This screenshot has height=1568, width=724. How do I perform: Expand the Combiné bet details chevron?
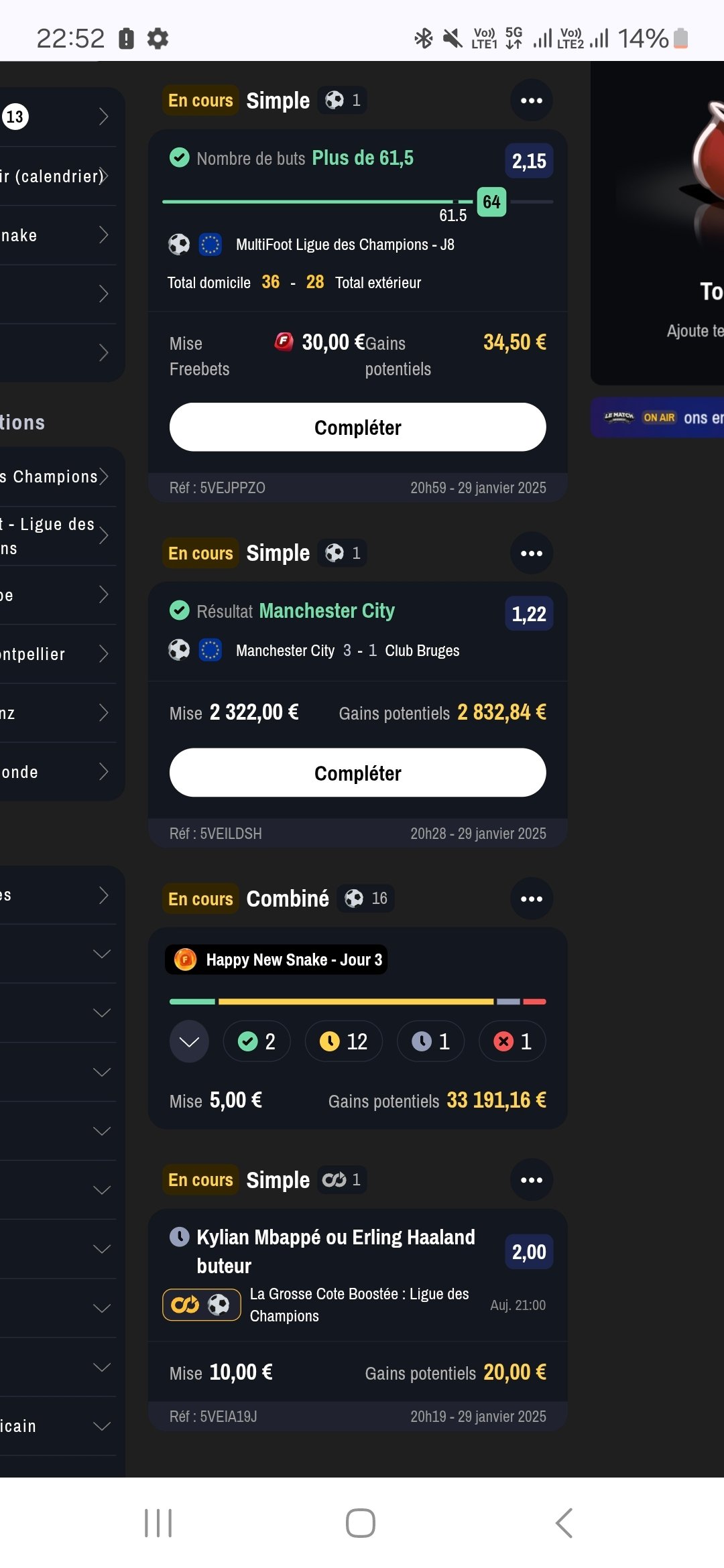(x=189, y=1041)
